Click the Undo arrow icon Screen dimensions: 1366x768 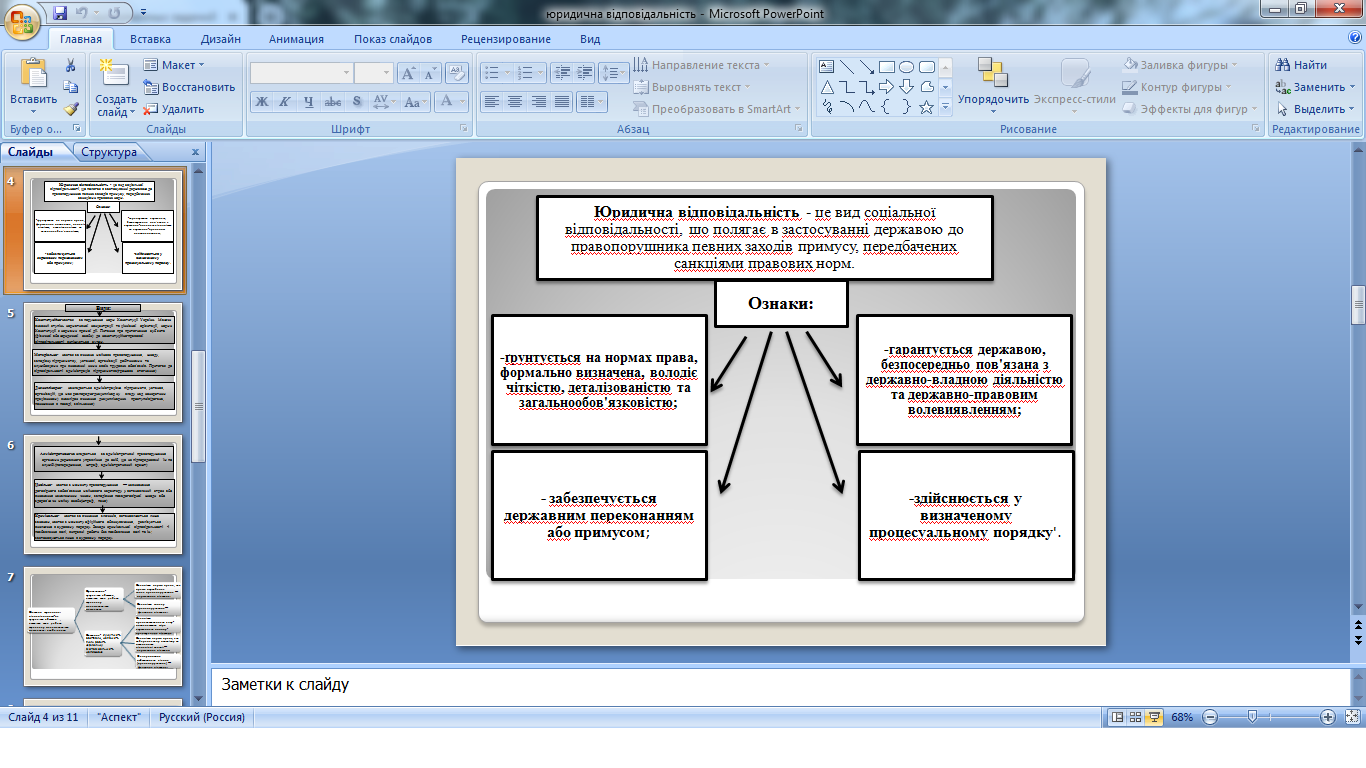[x=84, y=13]
